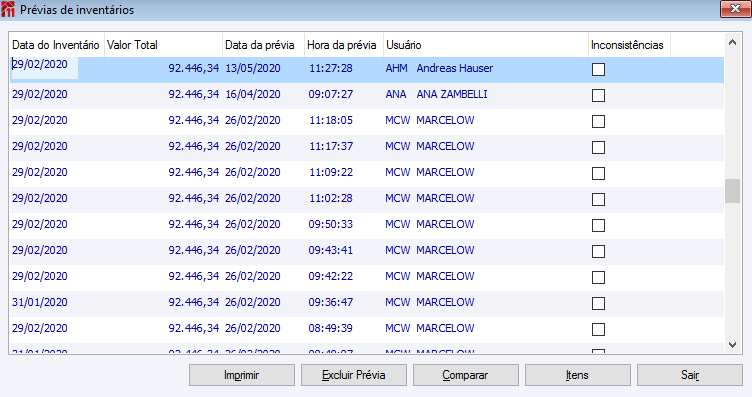Click the application icon in title bar
Screen dimensions: 752x397
click(8, 9)
